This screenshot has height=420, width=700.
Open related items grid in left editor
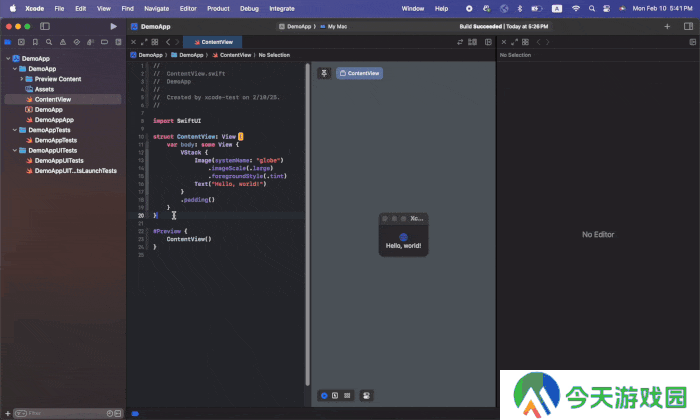(155, 42)
